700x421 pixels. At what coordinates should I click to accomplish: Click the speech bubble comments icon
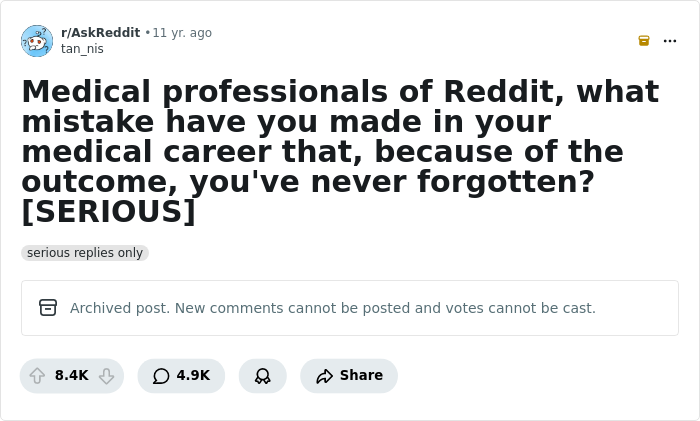[161, 376]
